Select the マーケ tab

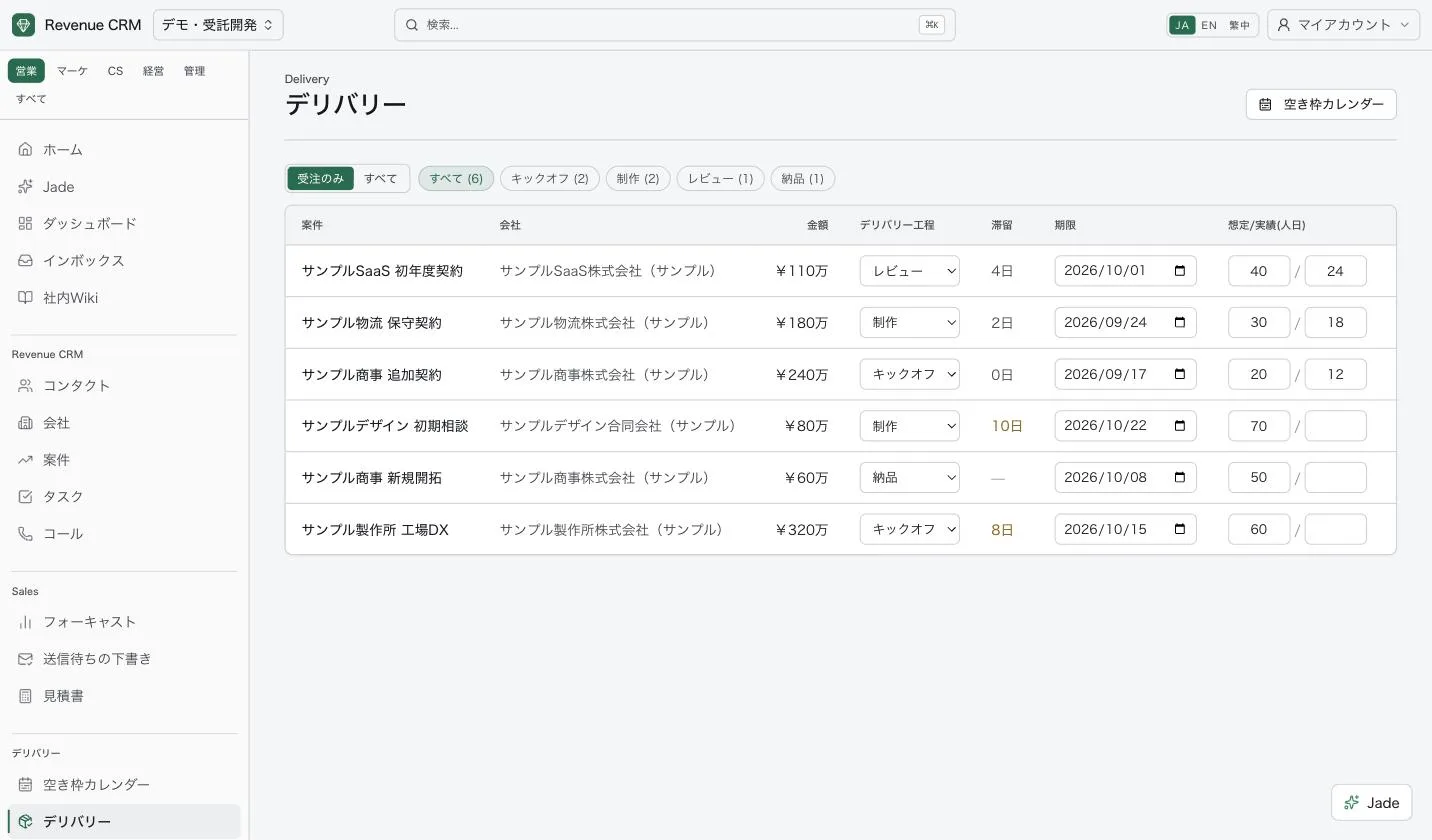72,71
